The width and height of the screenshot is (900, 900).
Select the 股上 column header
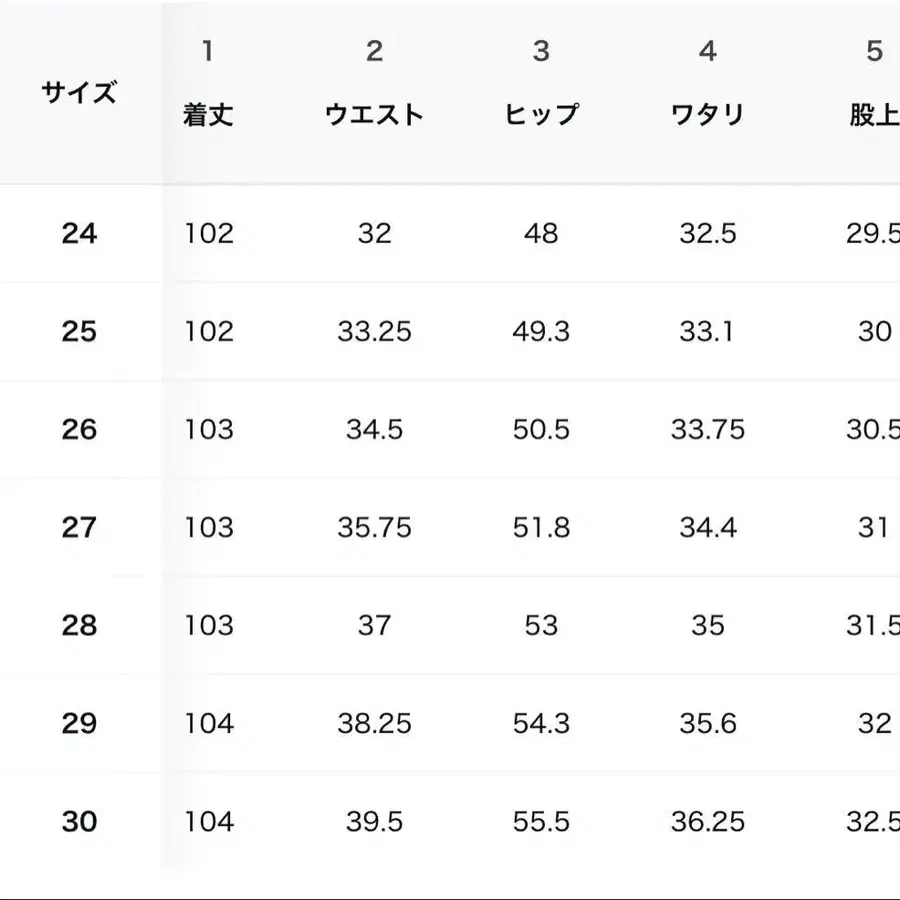point(873,114)
